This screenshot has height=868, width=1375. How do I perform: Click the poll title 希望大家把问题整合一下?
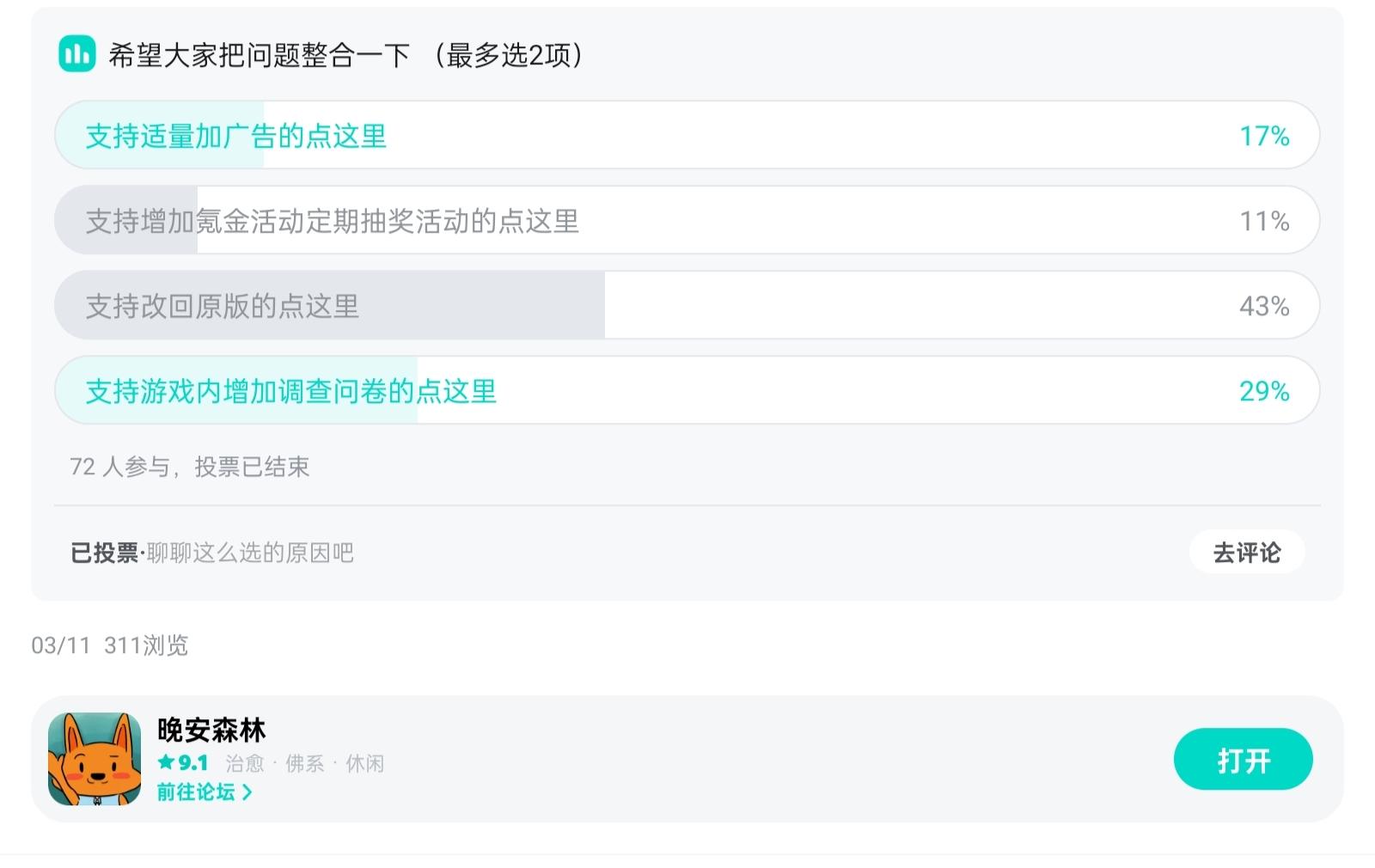tap(260, 55)
